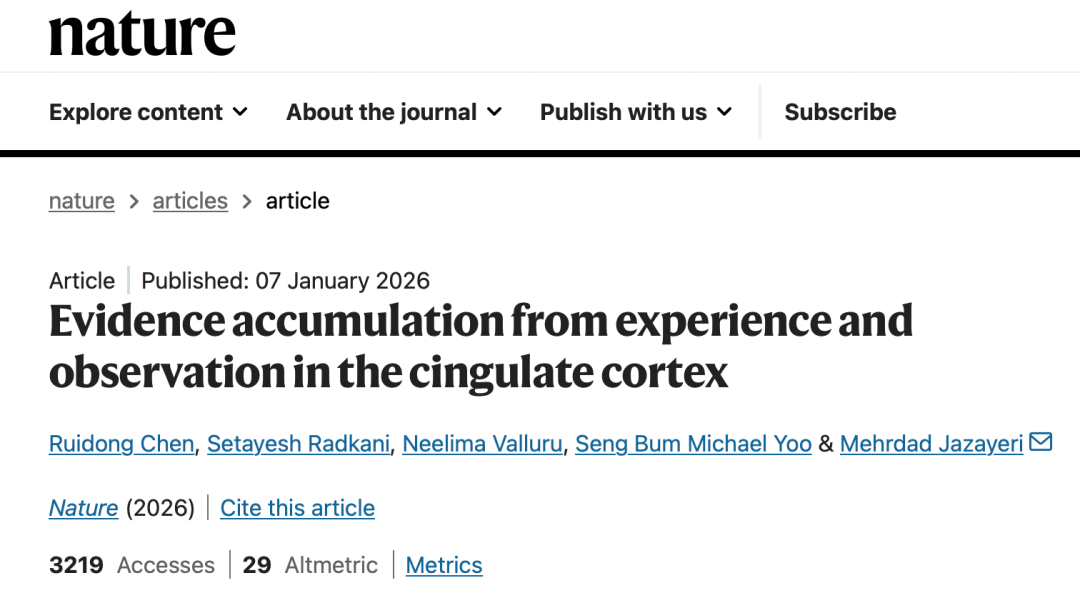
Task: Go to the articles breadcrumb link
Action: (190, 201)
